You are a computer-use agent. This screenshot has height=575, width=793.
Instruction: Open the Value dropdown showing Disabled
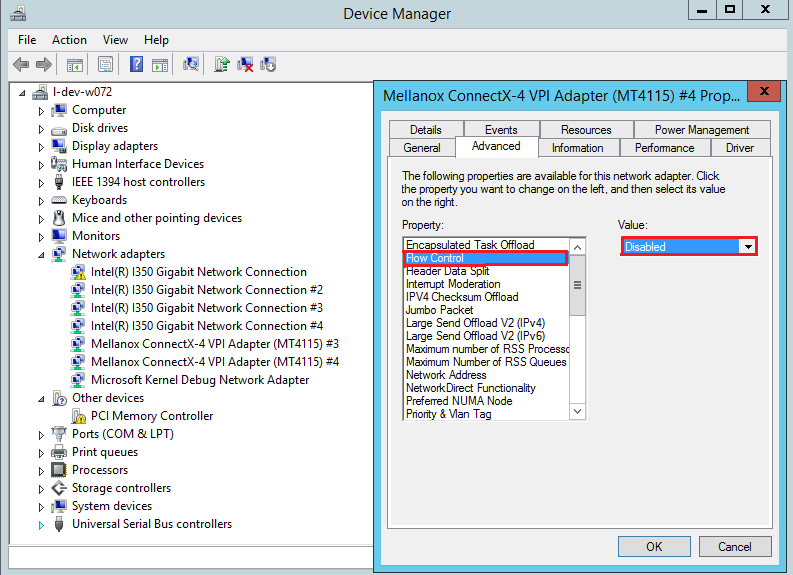pyautogui.click(x=747, y=247)
